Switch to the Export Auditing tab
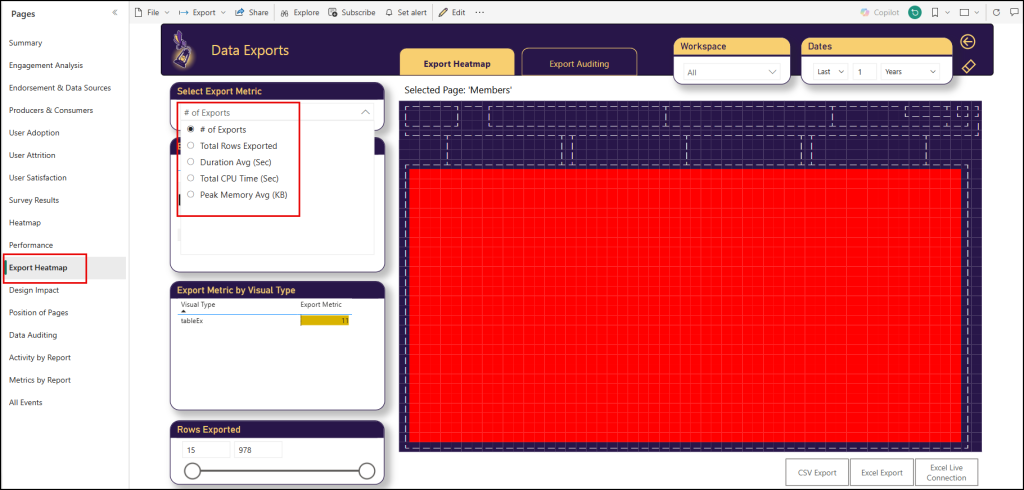Screen dimensions: 1024x490 pyautogui.click(x=579, y=64)
